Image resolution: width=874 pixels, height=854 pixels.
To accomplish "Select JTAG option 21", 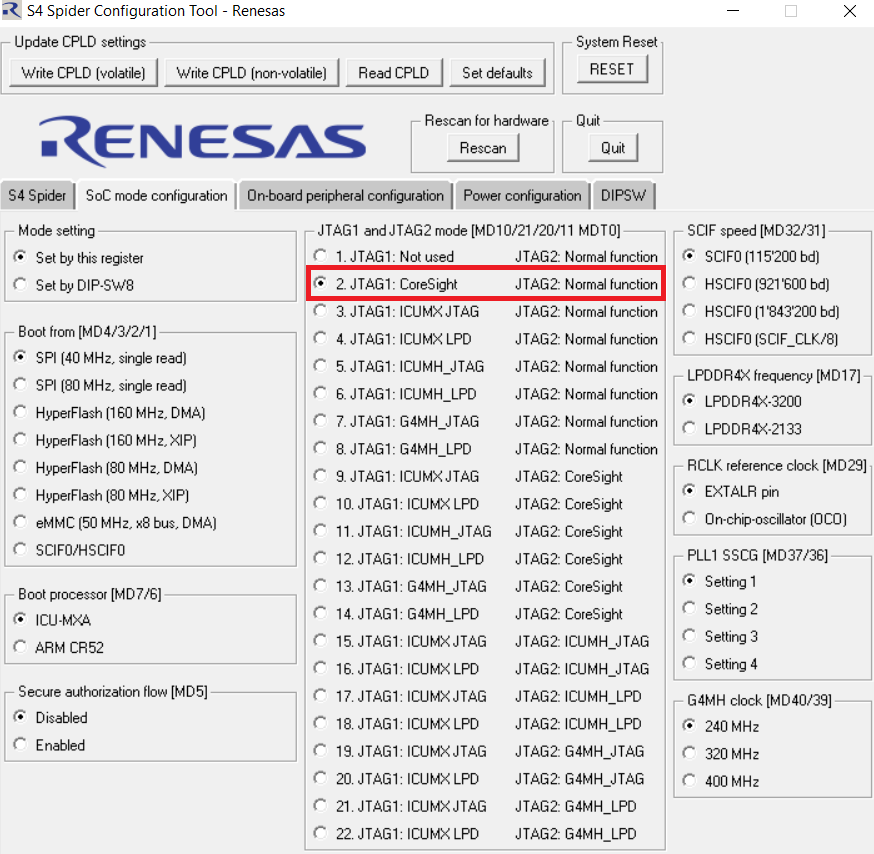I will (475, 806).
